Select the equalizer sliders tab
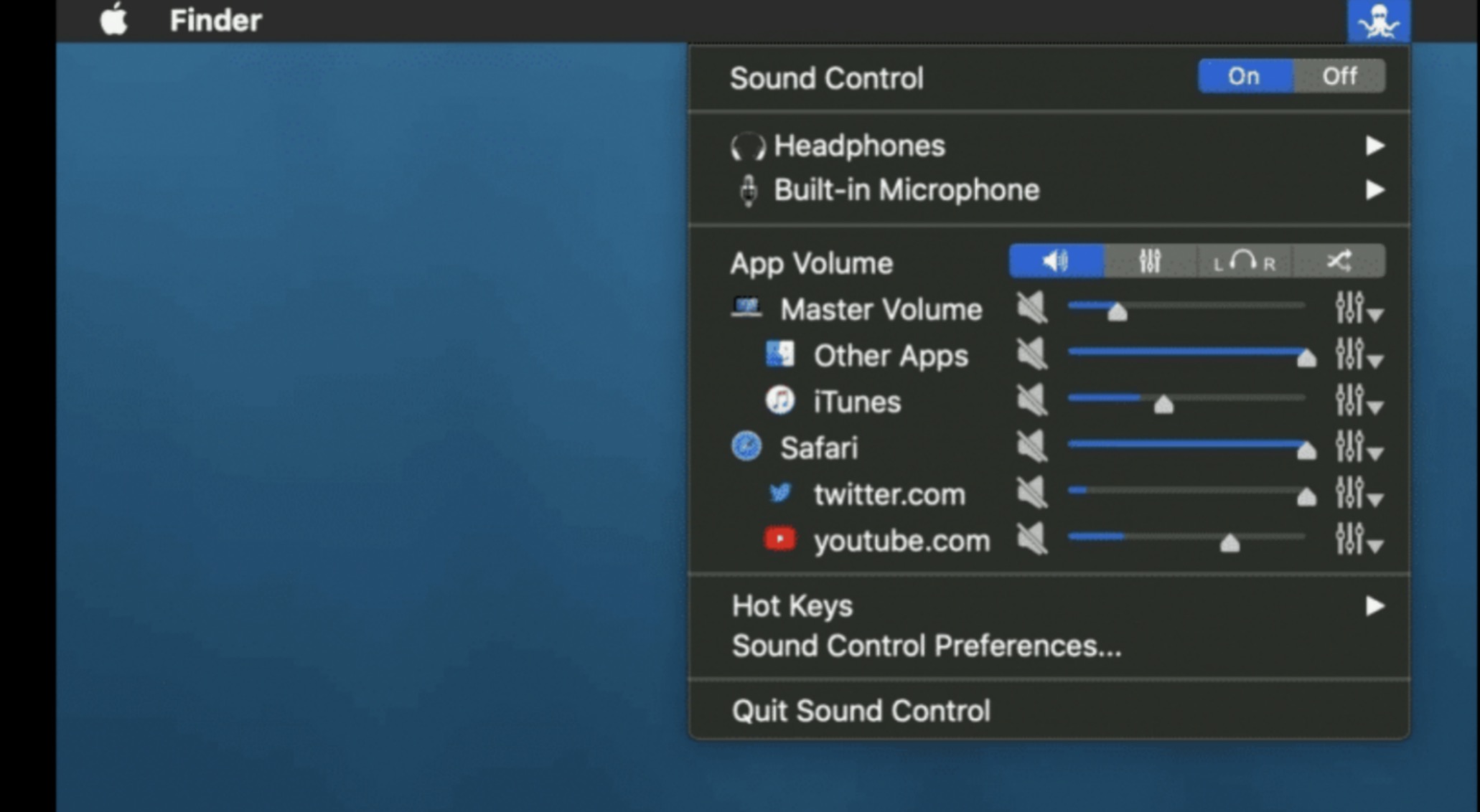Image resolution: width=1480 pixels, height=812 pixels. pyautogui.click(x=1151, y=261)
